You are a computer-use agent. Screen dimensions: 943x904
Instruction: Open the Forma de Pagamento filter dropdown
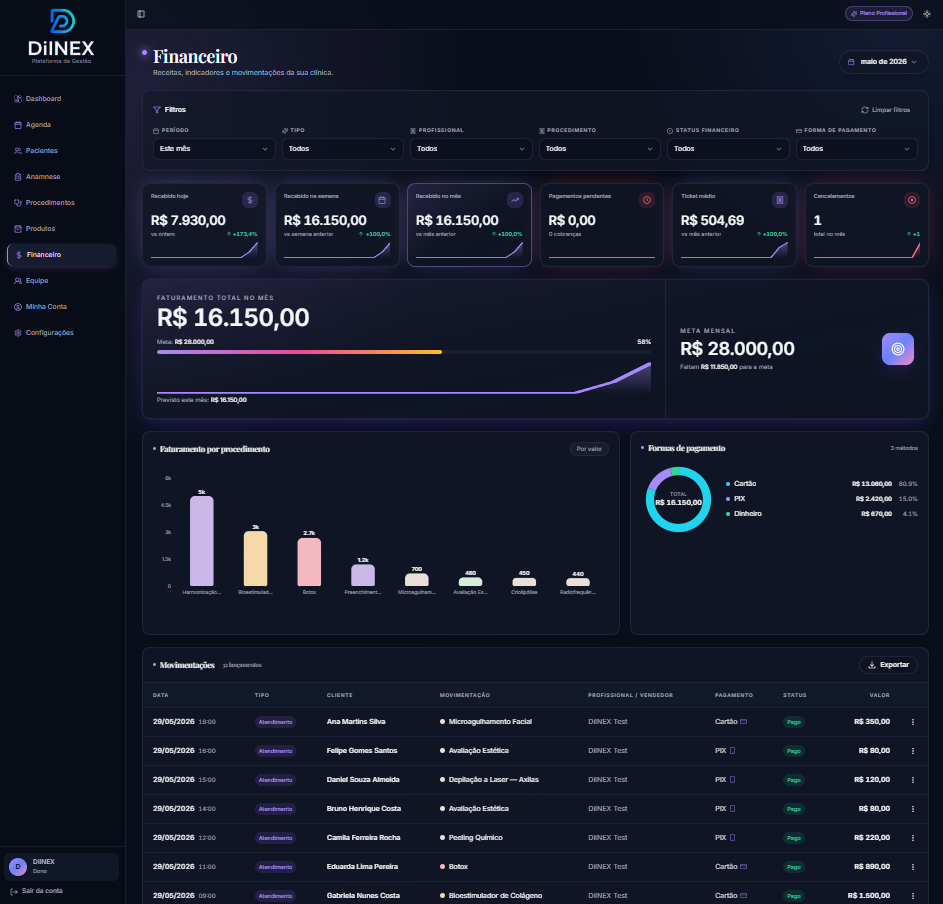(856, 149)
